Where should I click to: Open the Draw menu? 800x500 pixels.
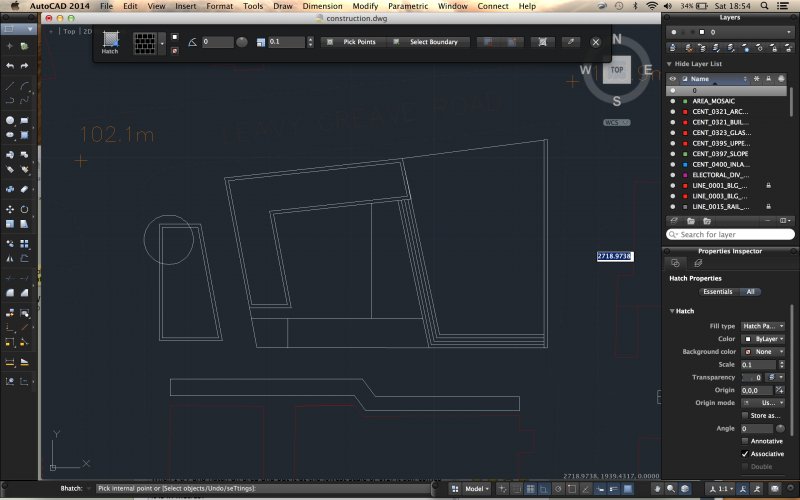pyautogui.click(x=283, y=6)
